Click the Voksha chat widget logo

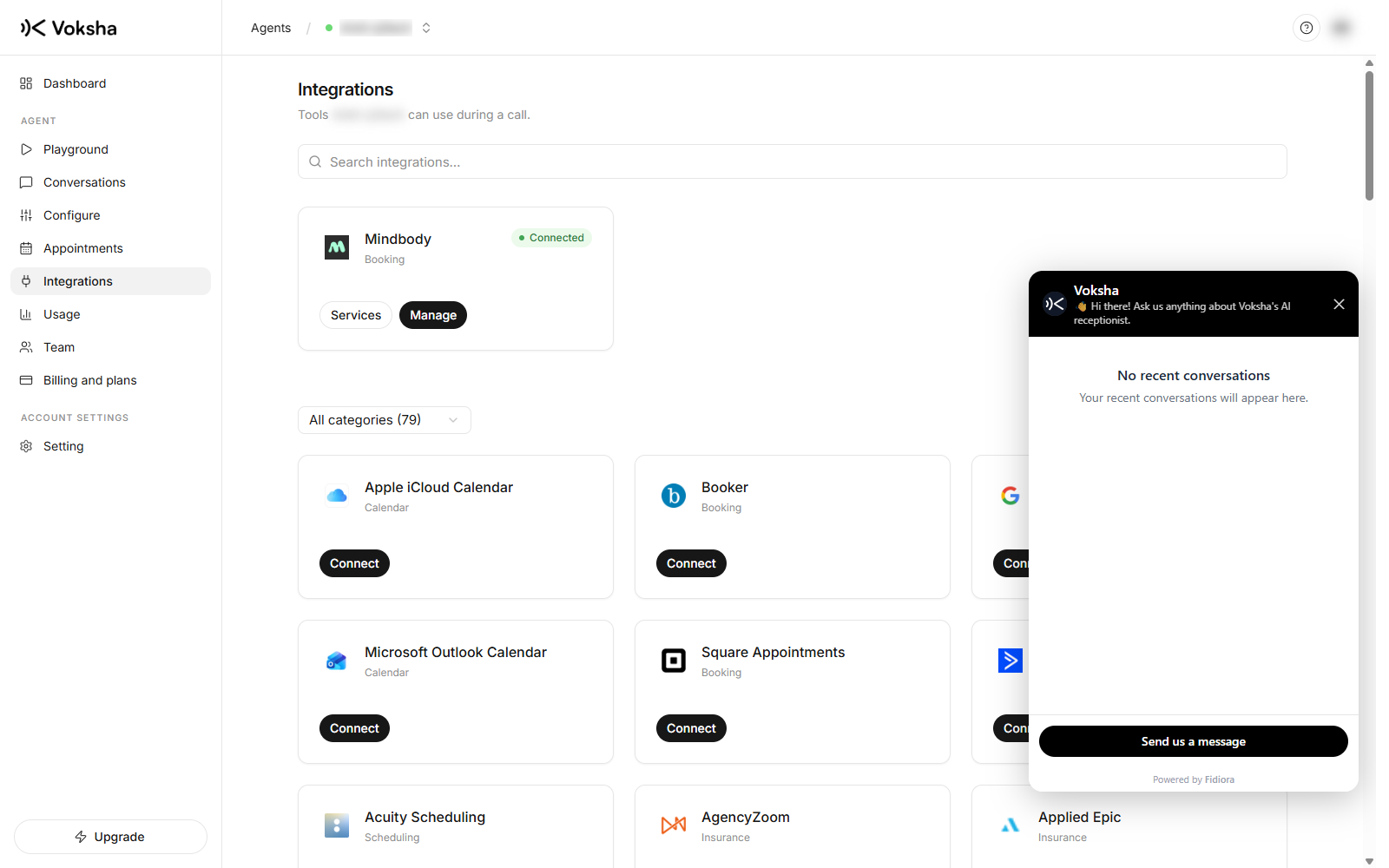click(x=1055, y=304)
